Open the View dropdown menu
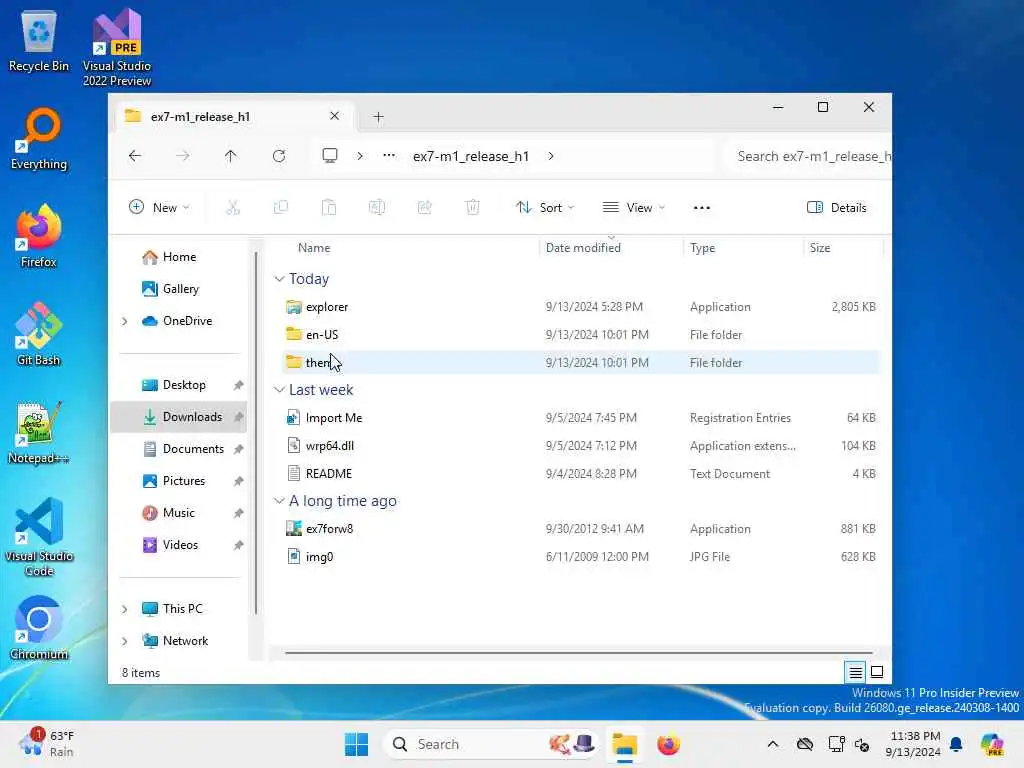 click(x=633, y=208)
